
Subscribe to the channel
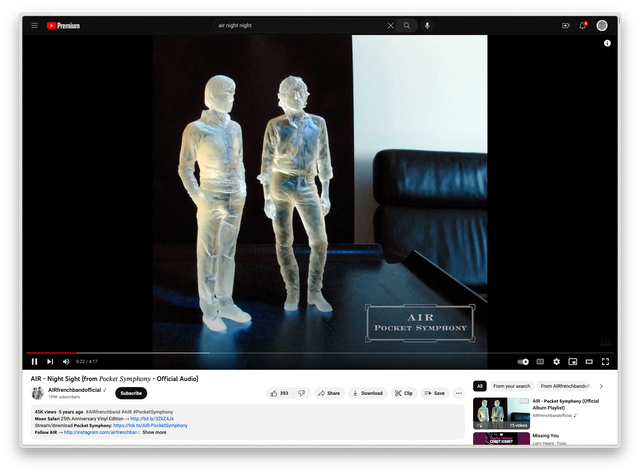(x=131, y=393)
